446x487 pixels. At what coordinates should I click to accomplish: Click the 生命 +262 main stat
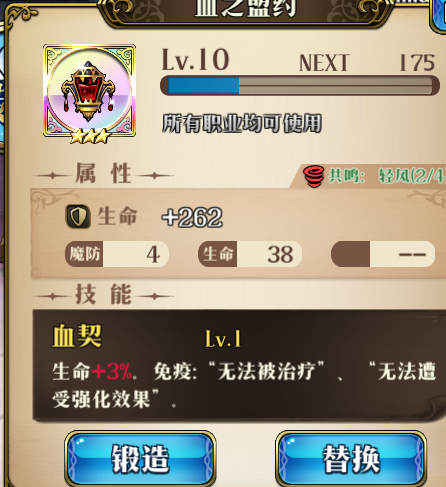click(x=160, y=217)
